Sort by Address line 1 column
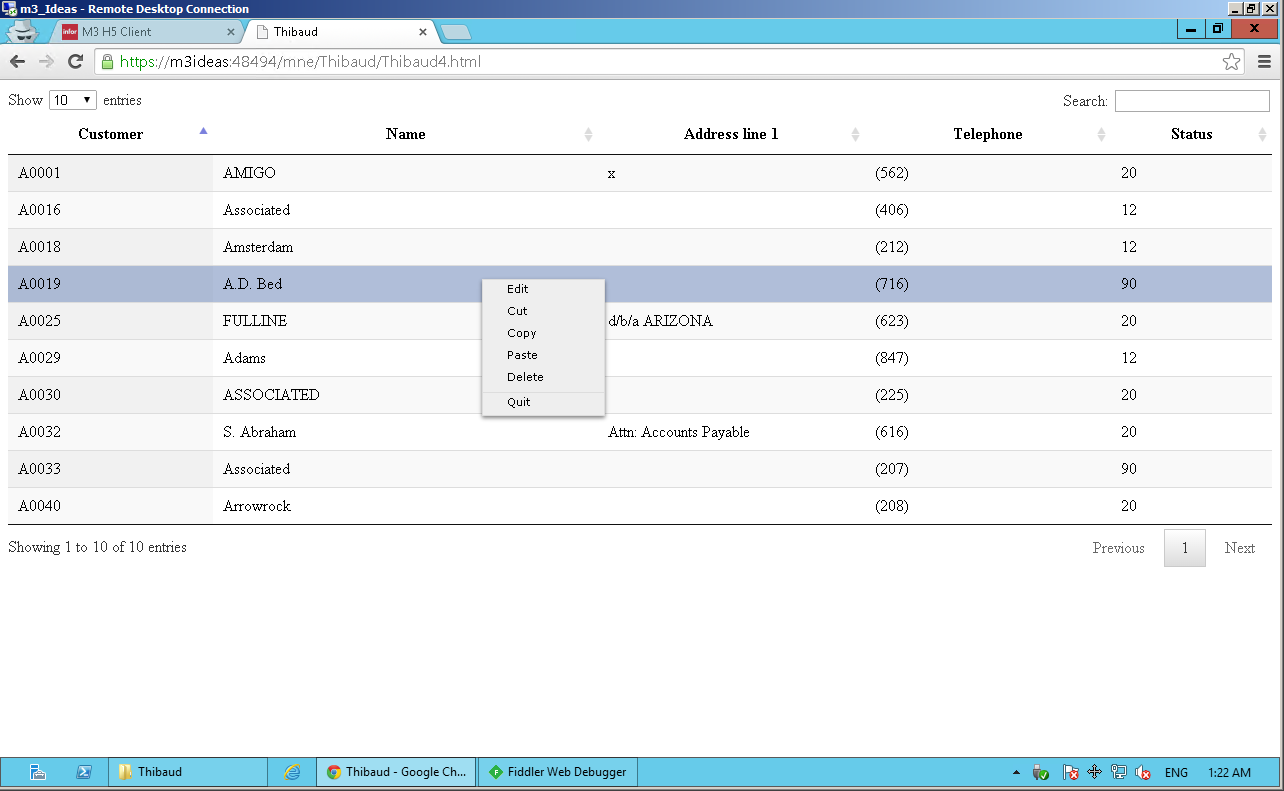Image resolution: width=1284 pixels, height=791 pixels. pos(731,134)
